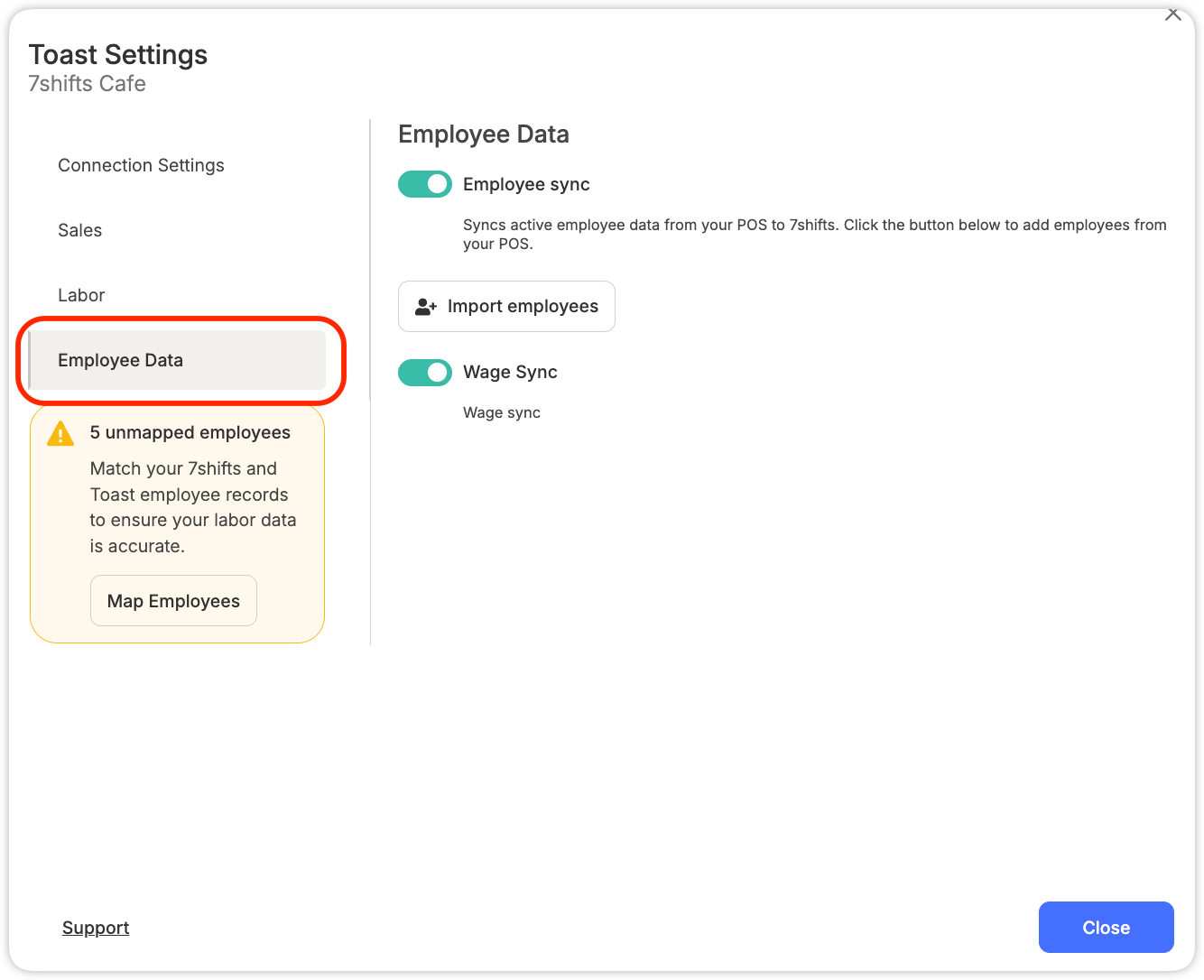Screen dimensions: 1204x980
Task: Click the 'Syncs active employee data' description
Action: pyautogui.click(x=815, y=234)
